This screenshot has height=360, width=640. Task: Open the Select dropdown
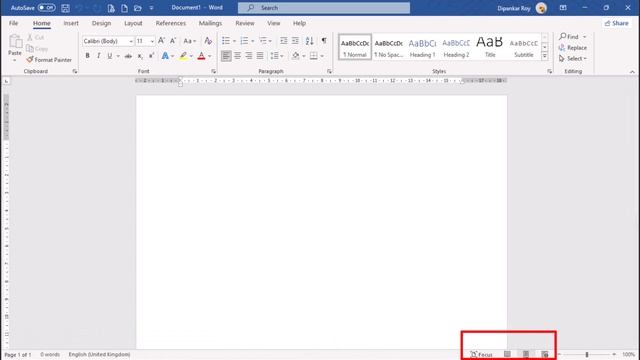click(x=573, y=59)
